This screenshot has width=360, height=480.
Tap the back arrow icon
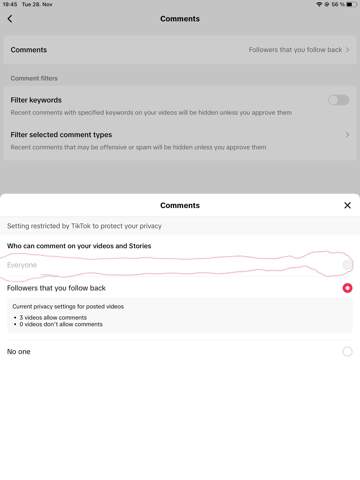point(10,19)
